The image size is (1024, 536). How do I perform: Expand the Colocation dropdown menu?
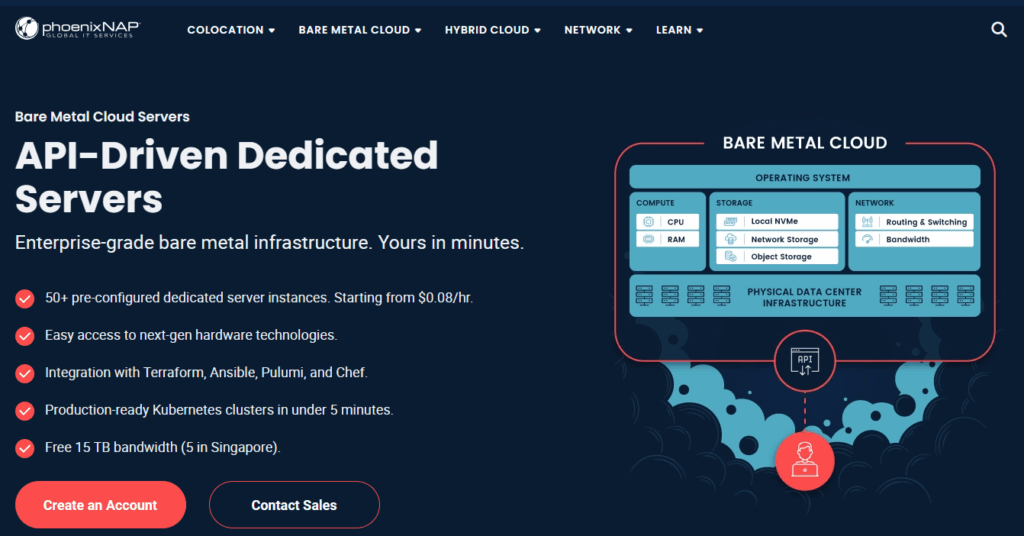tap(231, 30)
